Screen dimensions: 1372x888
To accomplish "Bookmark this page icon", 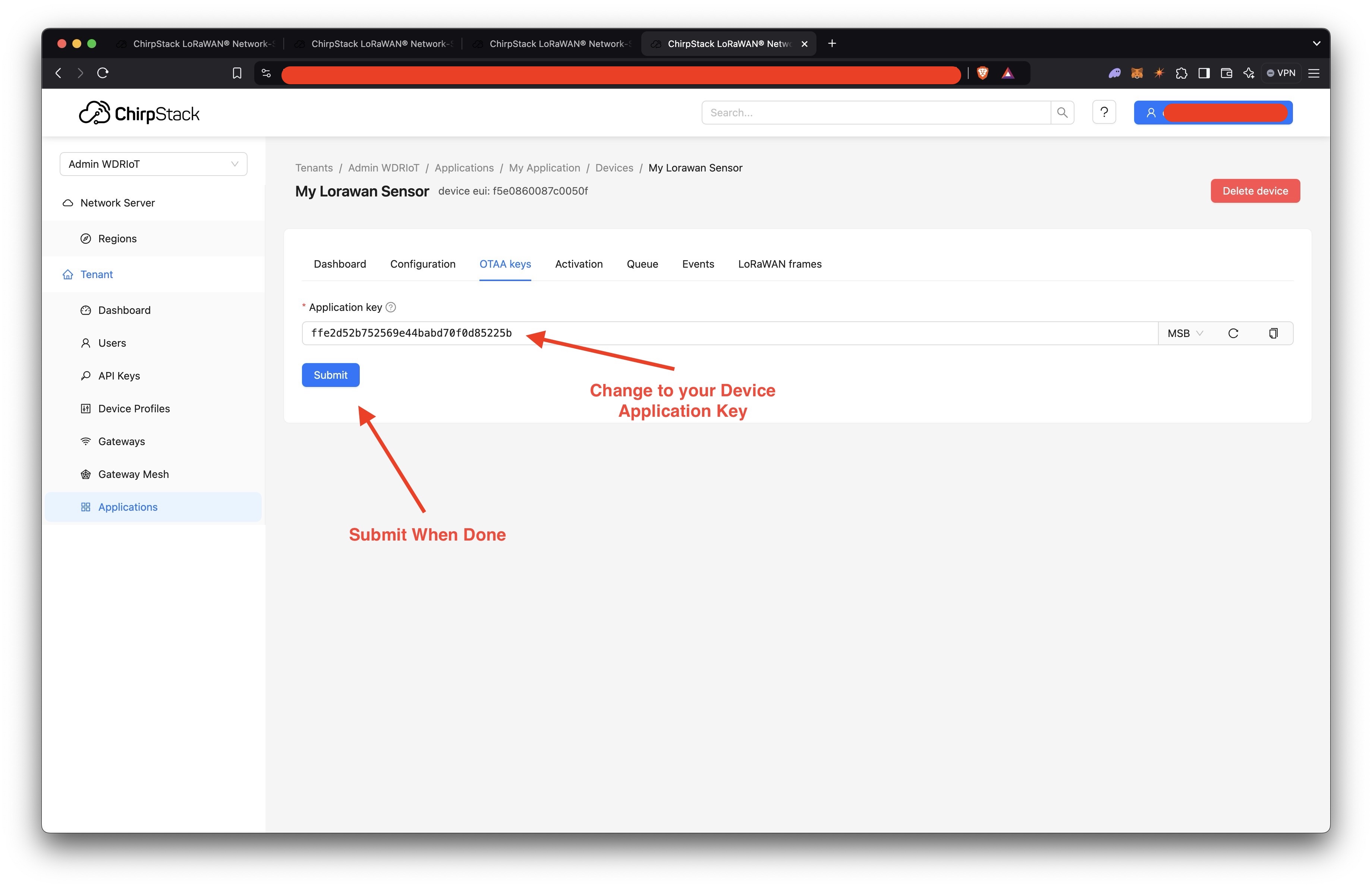I will (x=237, y=73).
